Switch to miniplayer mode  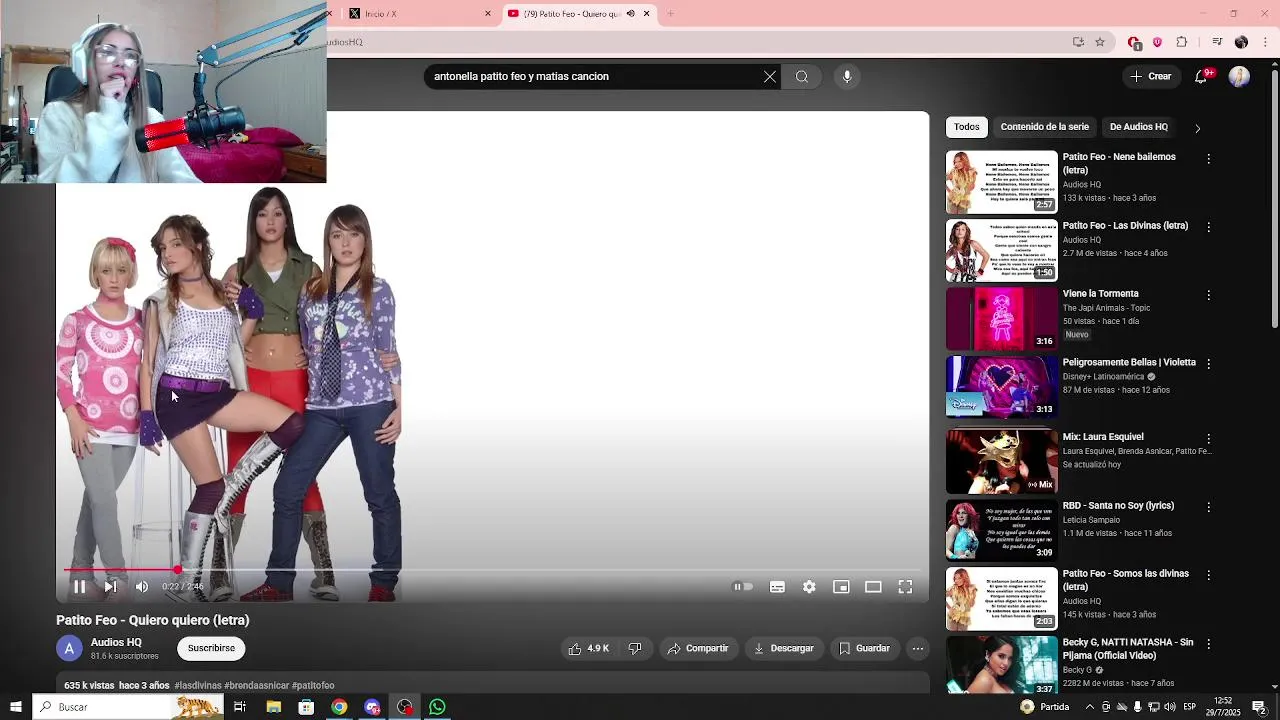point(841,587)
